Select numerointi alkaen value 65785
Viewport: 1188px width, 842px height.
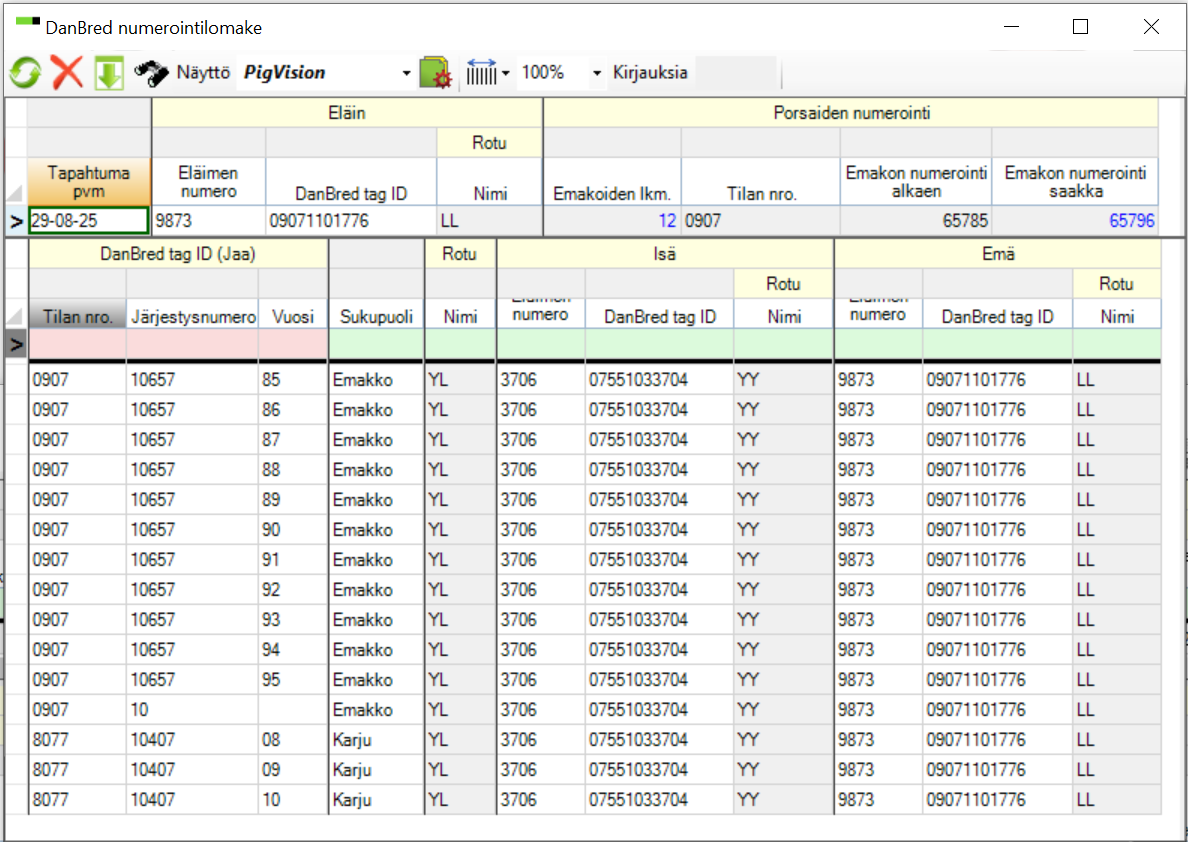coord(916,221)
